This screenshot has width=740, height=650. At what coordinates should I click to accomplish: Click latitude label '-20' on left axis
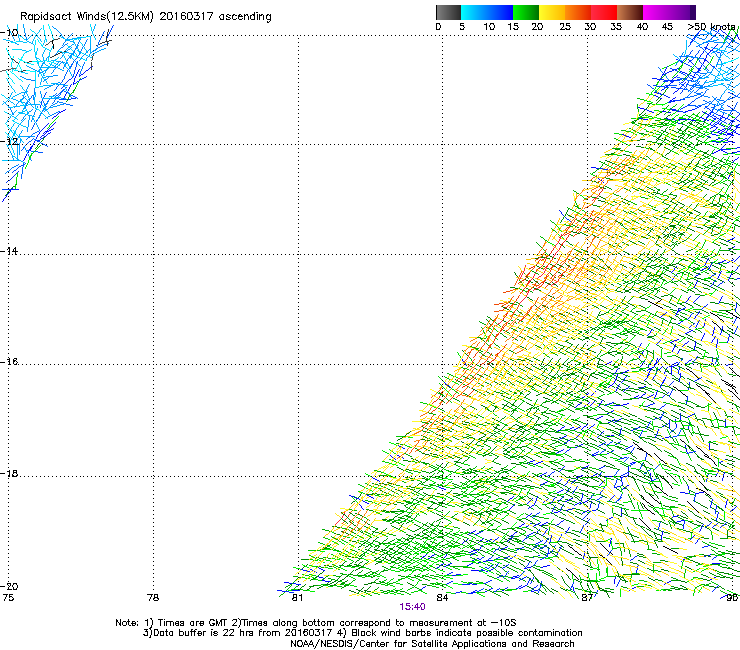(9, 586)
